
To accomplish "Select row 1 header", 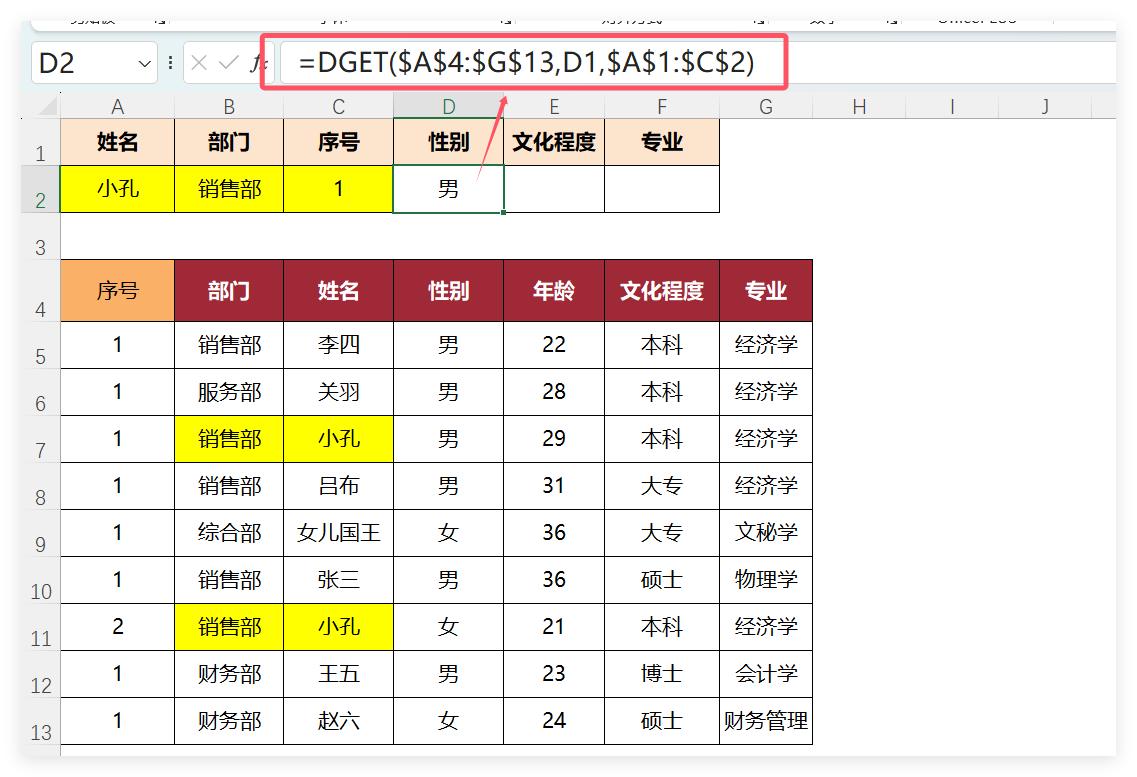I will (41, 143).
